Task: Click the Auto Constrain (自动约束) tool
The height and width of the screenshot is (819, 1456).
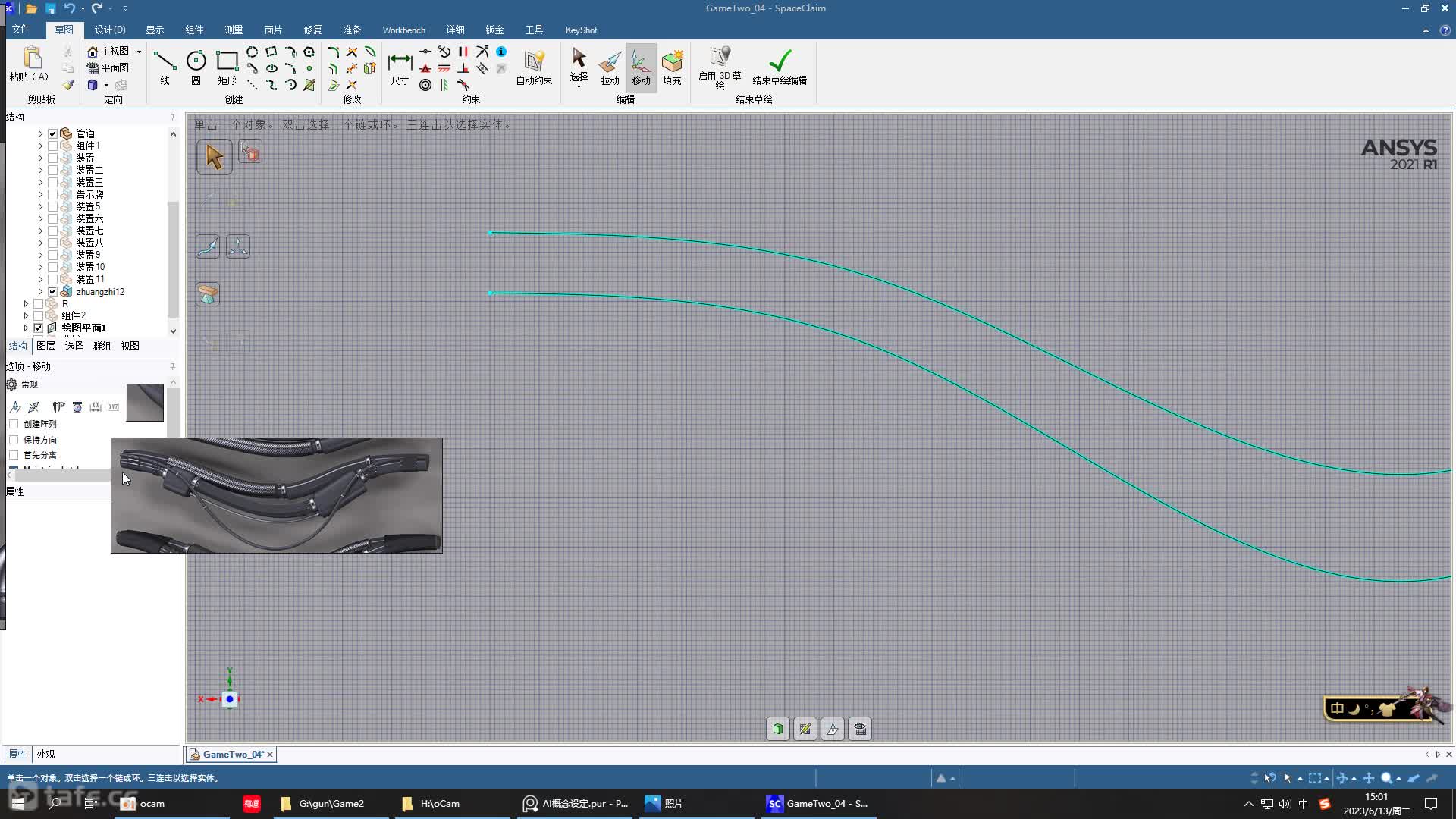Action: (x=534, y=67)
